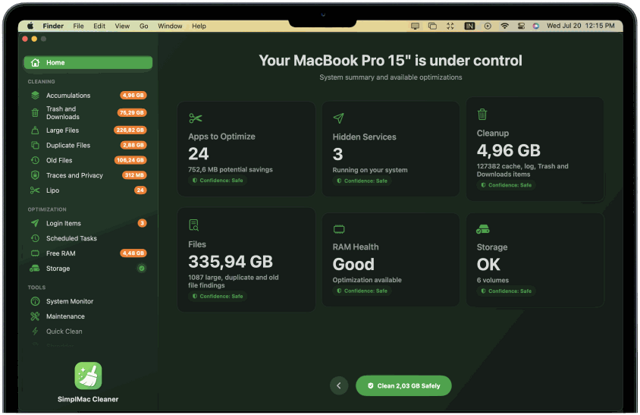Click the 312 MB Traces and Privacy badge
This screenshot has height=415, width=640.
click(x=134, y=175)
